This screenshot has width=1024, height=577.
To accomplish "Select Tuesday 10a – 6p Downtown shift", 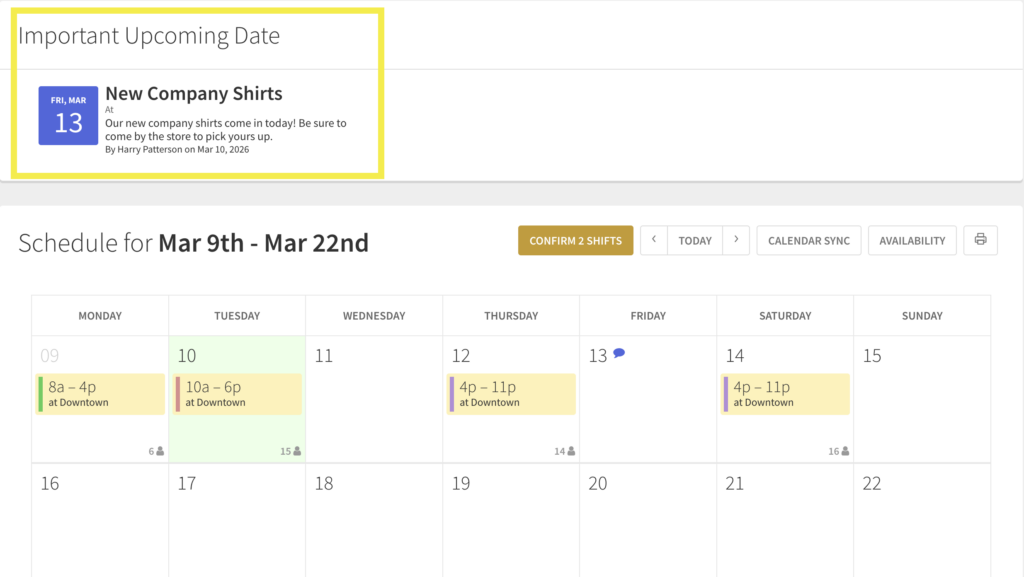I will [x=238, y=394].
